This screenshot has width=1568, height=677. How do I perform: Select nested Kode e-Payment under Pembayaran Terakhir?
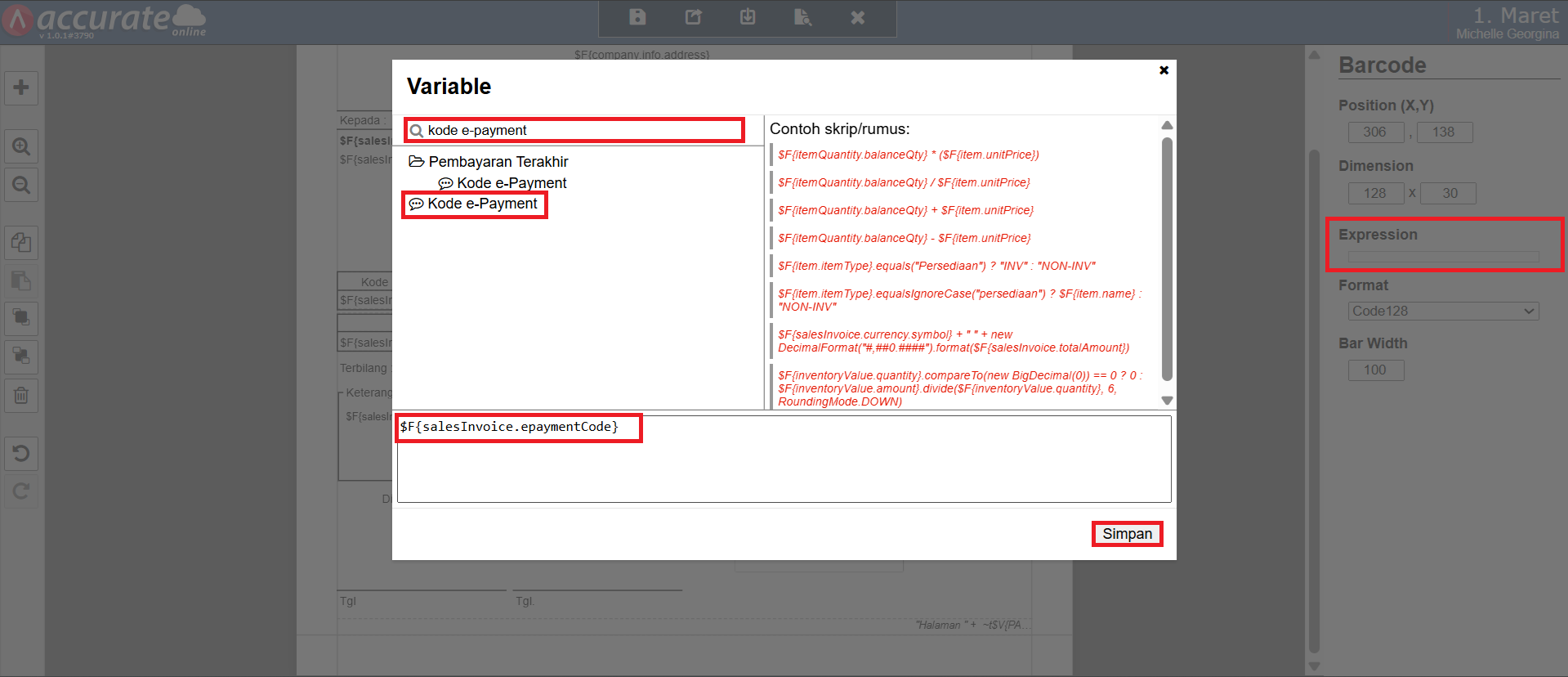pos(511,183)
